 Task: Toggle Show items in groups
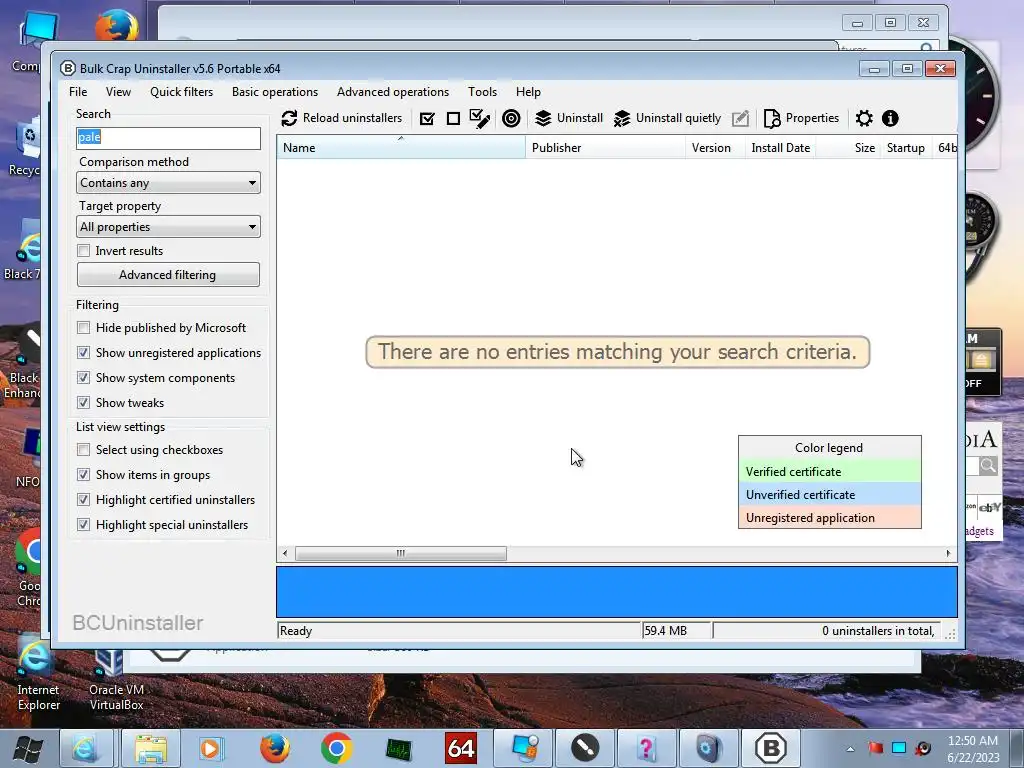click(84, 475)
